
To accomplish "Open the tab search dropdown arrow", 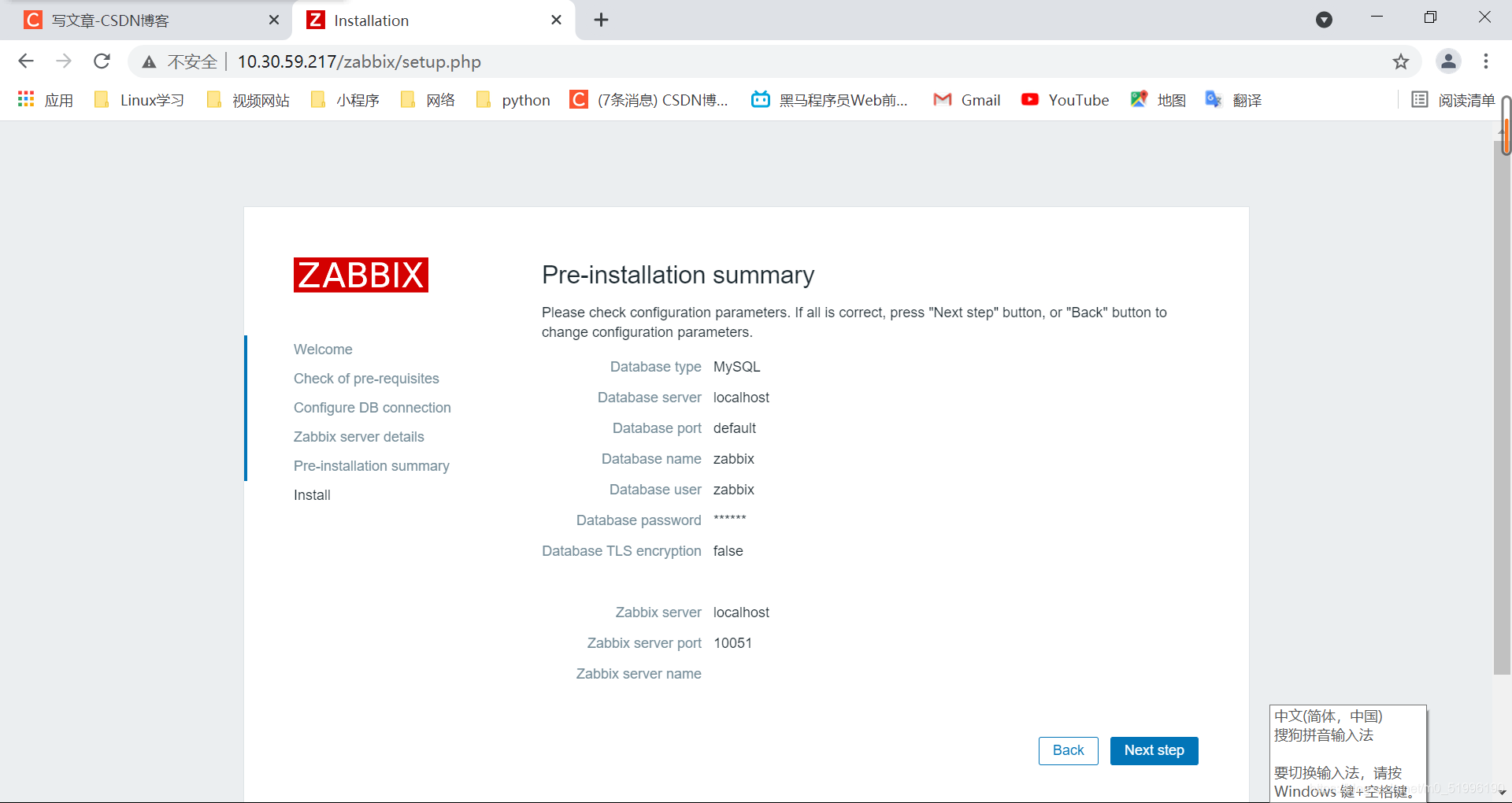I will click(1324, 20).
